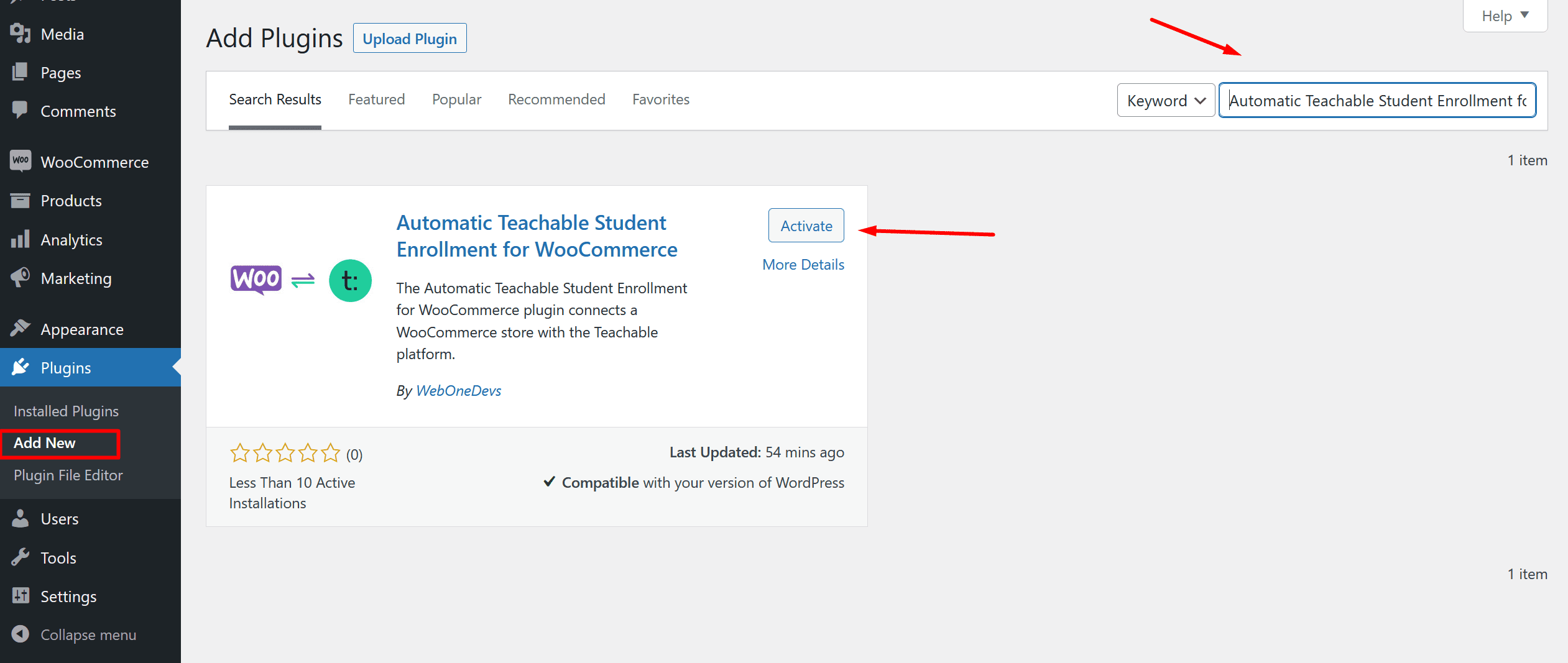
Task: Open the WooCommerce menu
Action: point(90,162)
